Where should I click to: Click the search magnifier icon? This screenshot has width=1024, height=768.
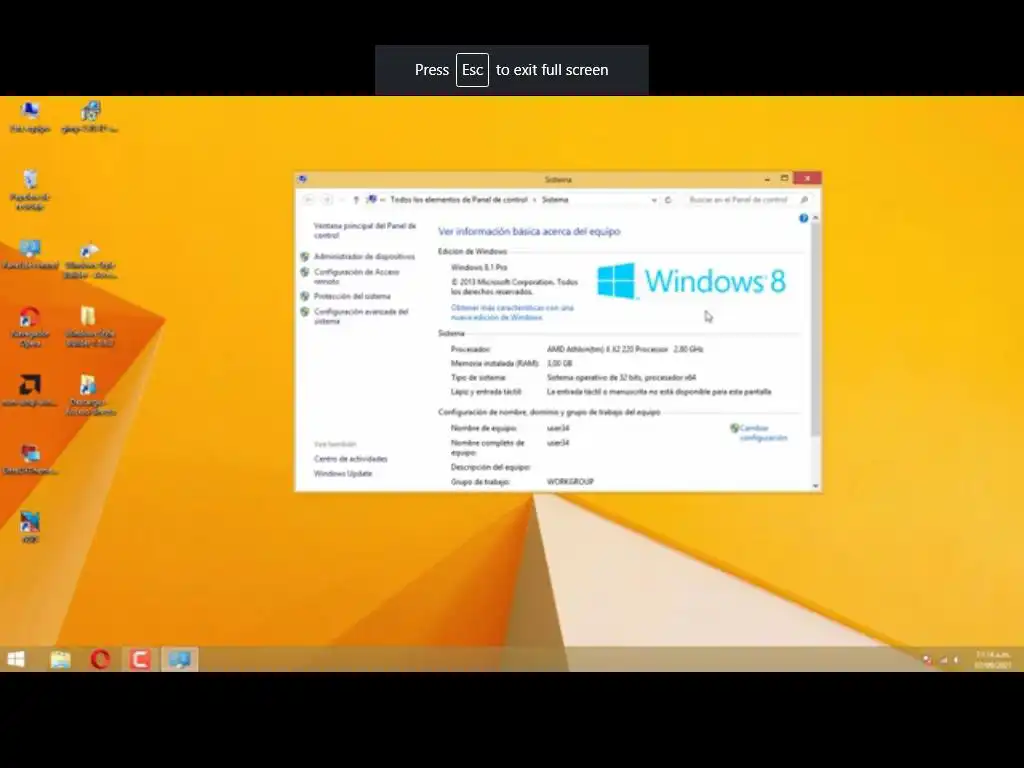[x=804, y=200]
